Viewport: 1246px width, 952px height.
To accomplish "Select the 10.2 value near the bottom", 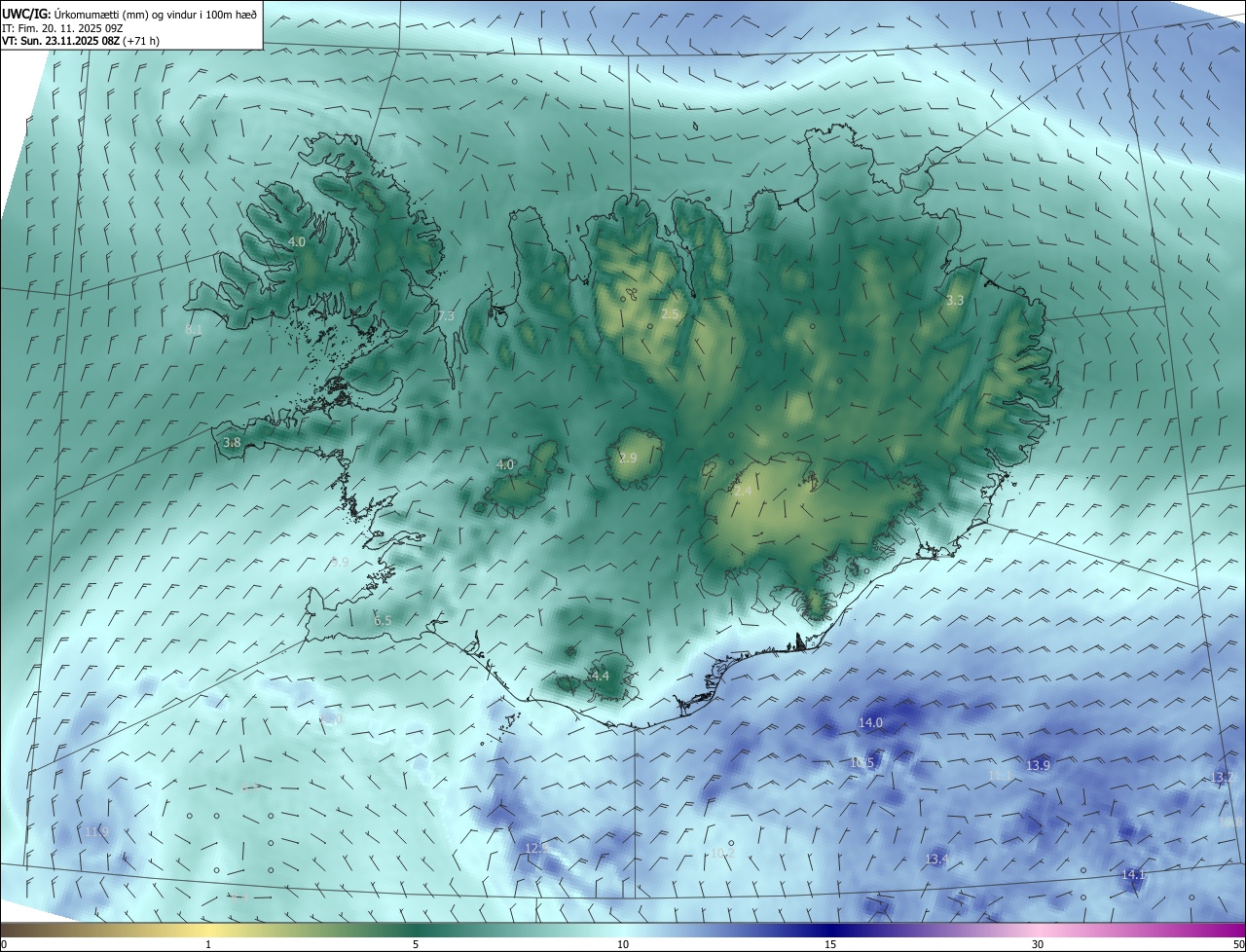I will pos(722,854).
